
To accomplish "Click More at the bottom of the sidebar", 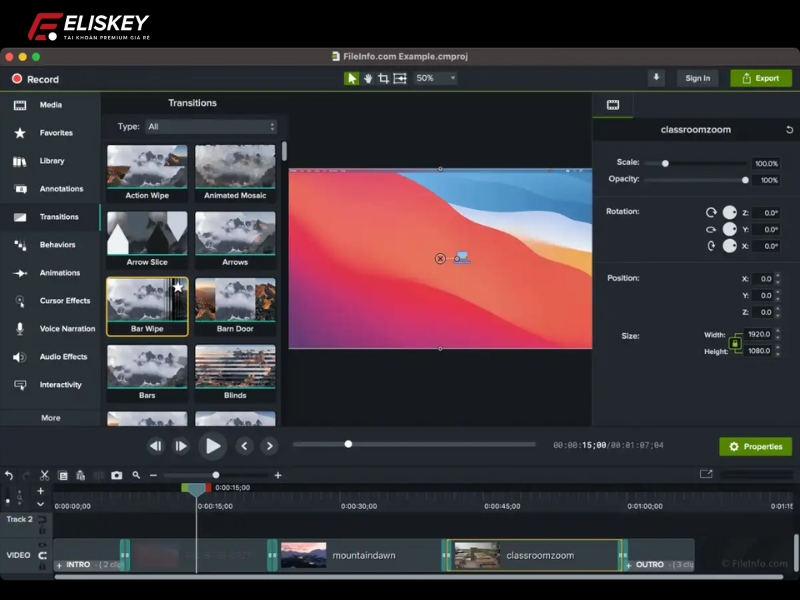I will coord(50,417).
